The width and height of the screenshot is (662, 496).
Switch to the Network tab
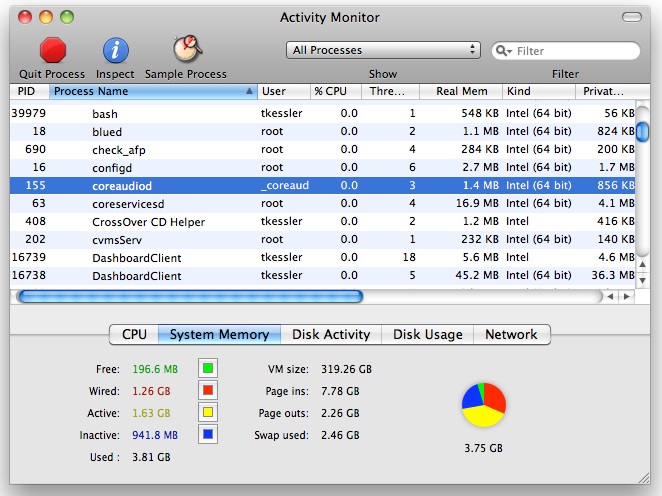(511, 334)
